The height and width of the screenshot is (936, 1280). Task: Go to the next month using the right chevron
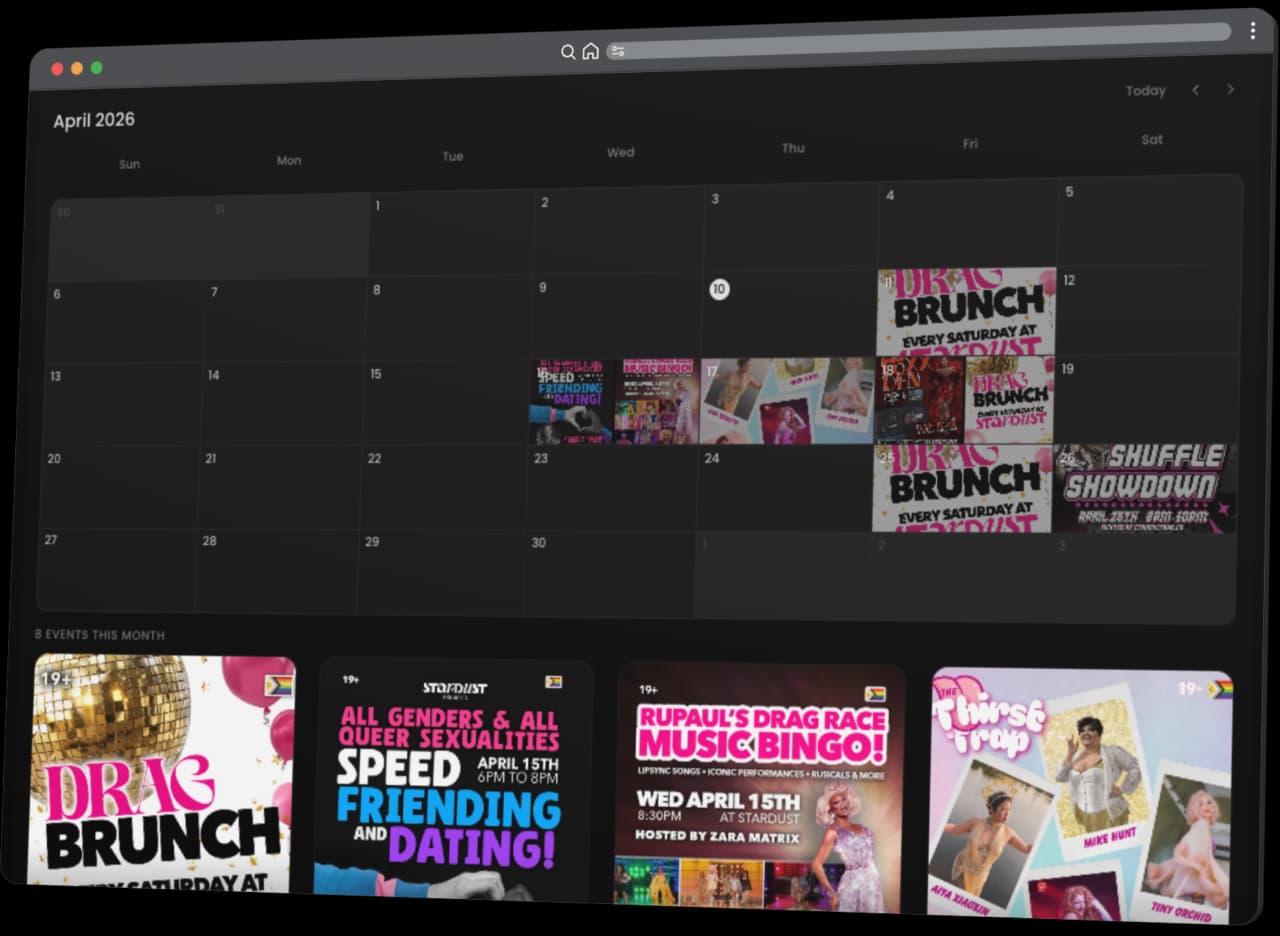pyautogui.click(x=1231, y=89)
